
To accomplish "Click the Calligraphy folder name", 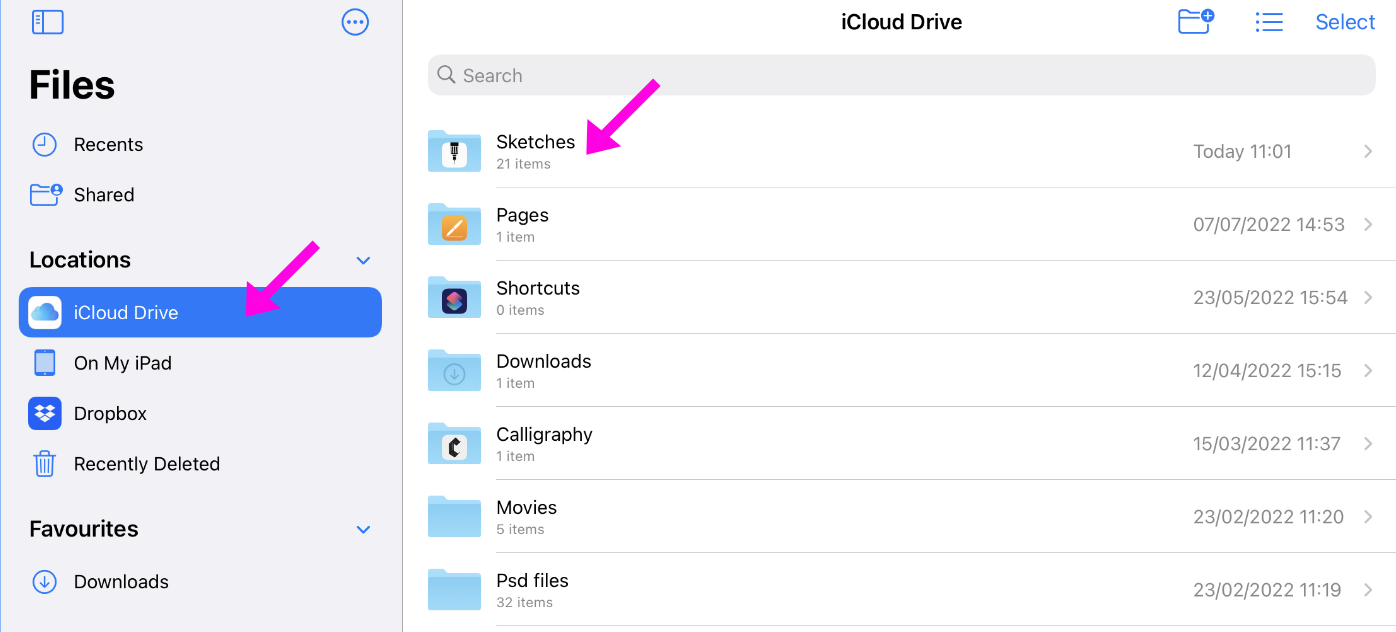I will [x=544, y=434].
